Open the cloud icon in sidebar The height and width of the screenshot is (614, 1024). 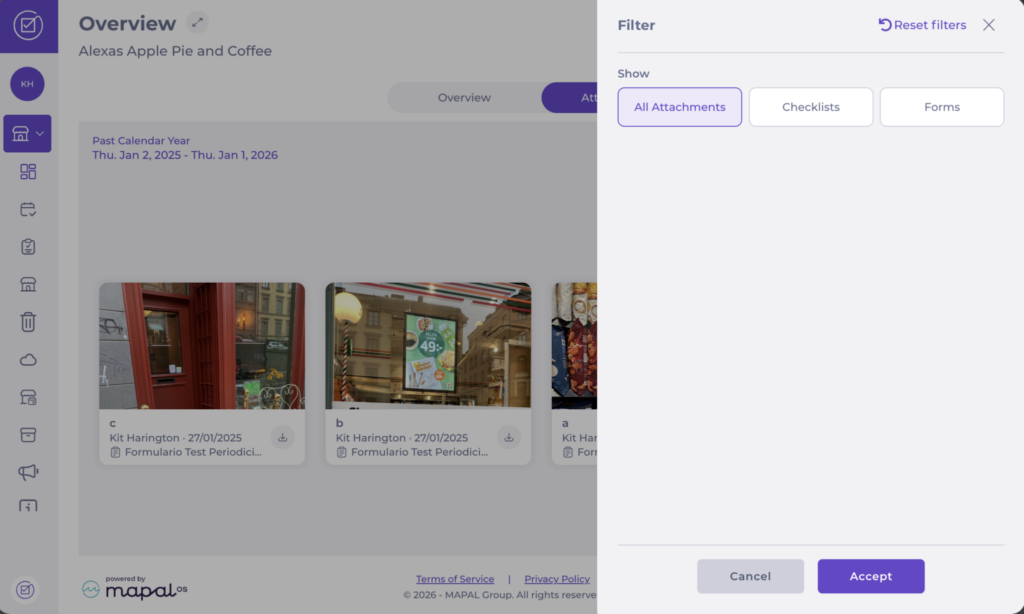(x=28, y=360)
